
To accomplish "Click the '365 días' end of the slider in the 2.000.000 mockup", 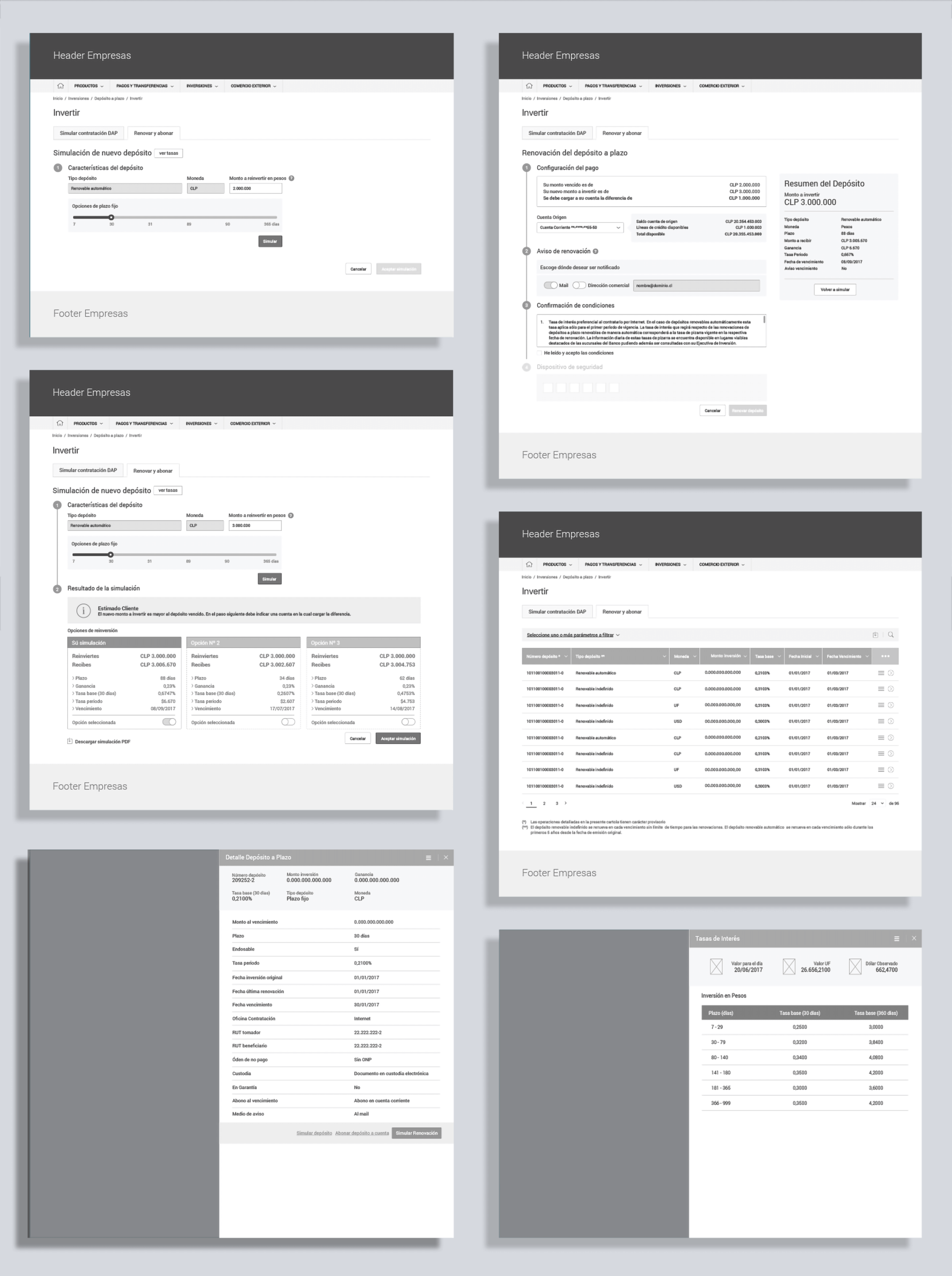I will click(x=272, y=224).
